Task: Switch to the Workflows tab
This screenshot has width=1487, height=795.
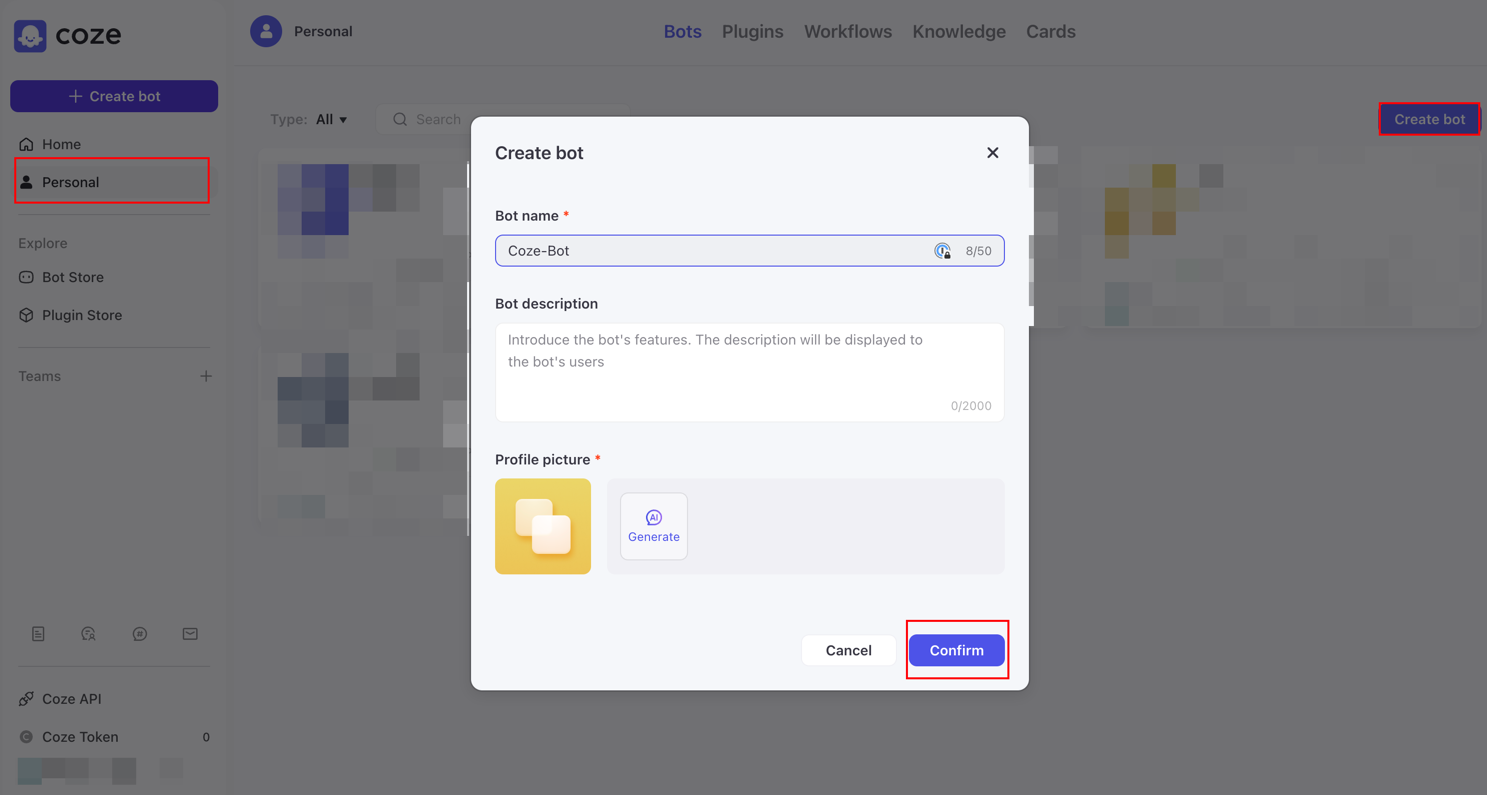Action: 848,31
